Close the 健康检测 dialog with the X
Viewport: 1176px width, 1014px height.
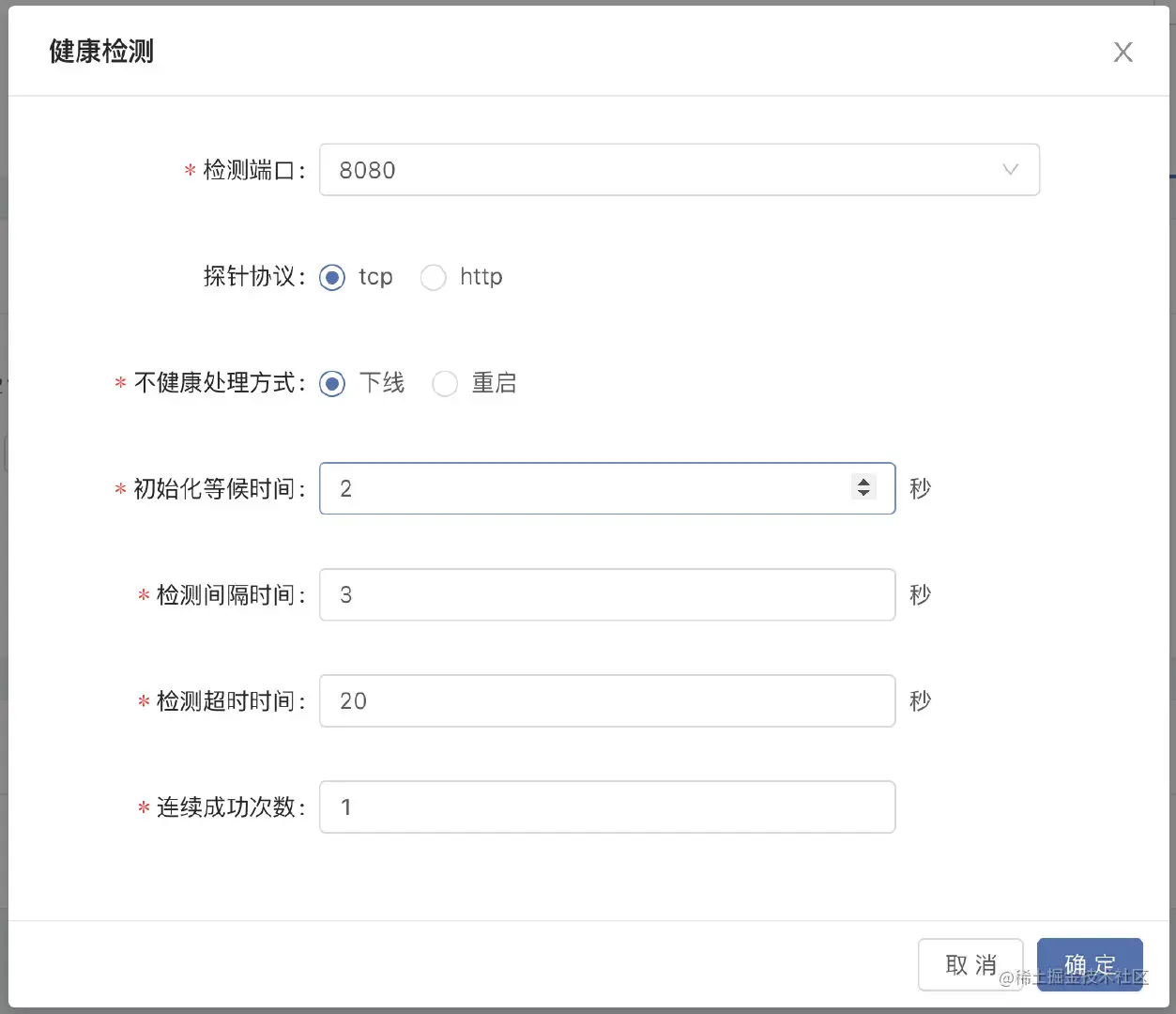pos(1123,53)
